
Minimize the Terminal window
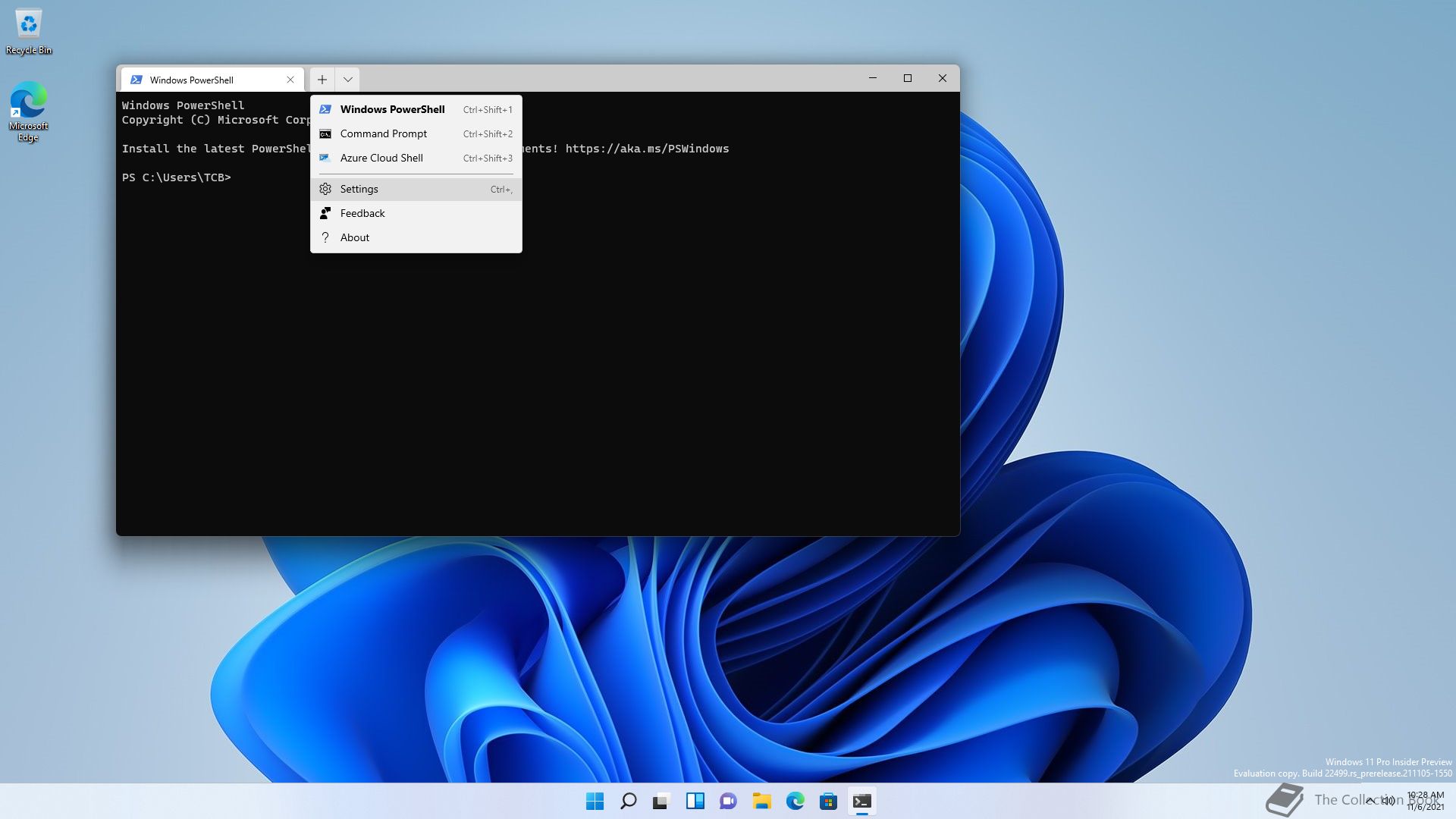tap(873, 78)
